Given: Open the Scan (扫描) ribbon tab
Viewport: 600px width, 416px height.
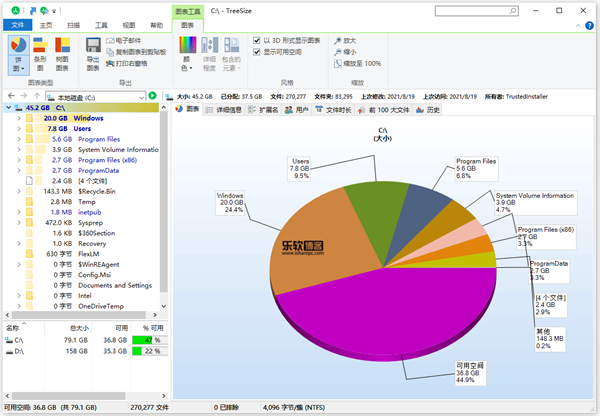Looking at the screenshot, I should (x=73, y=23).
